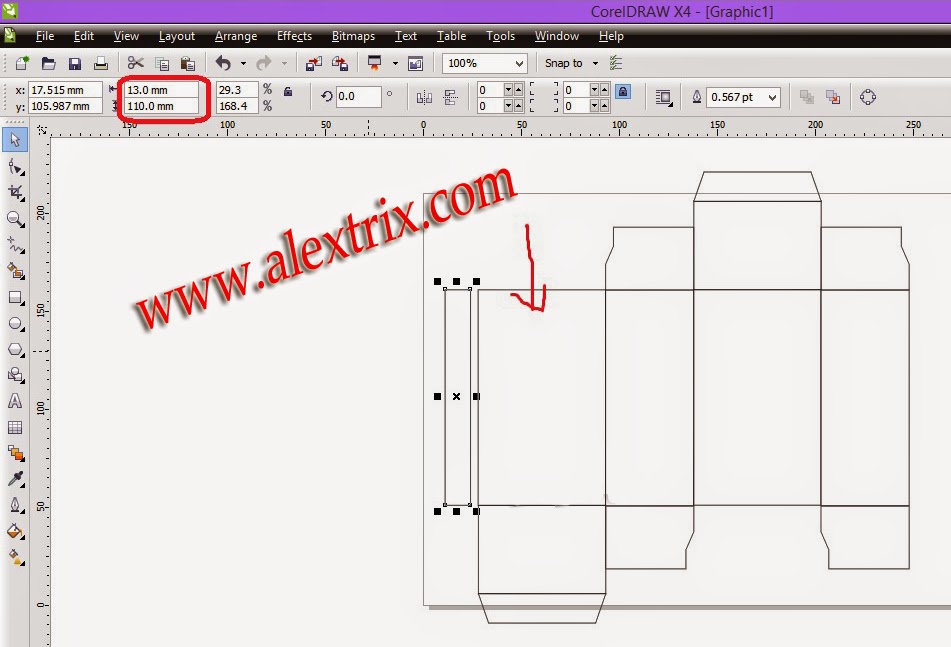This screenshot has width=951, height=647.
Task: Select the Shape tool
Action: click(x=16, y=167)
